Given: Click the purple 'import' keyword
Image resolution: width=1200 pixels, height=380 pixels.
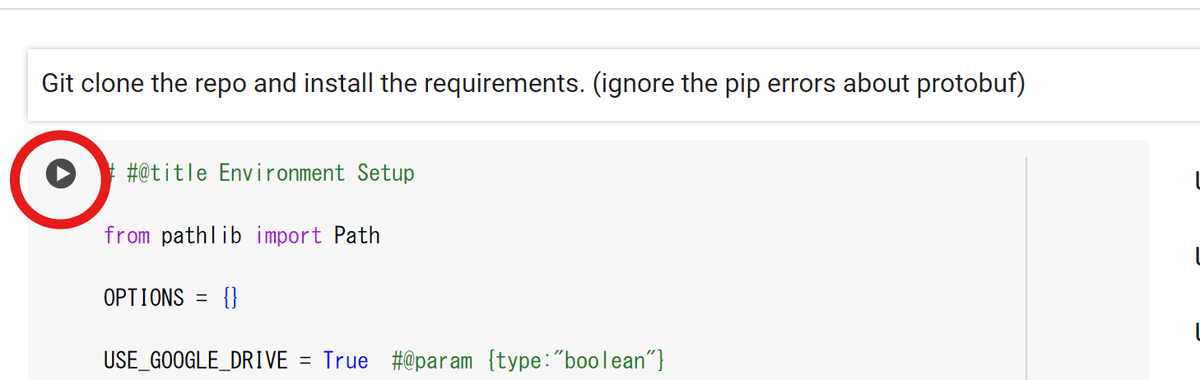Looking at the screenshot, I should pos(289,236).
